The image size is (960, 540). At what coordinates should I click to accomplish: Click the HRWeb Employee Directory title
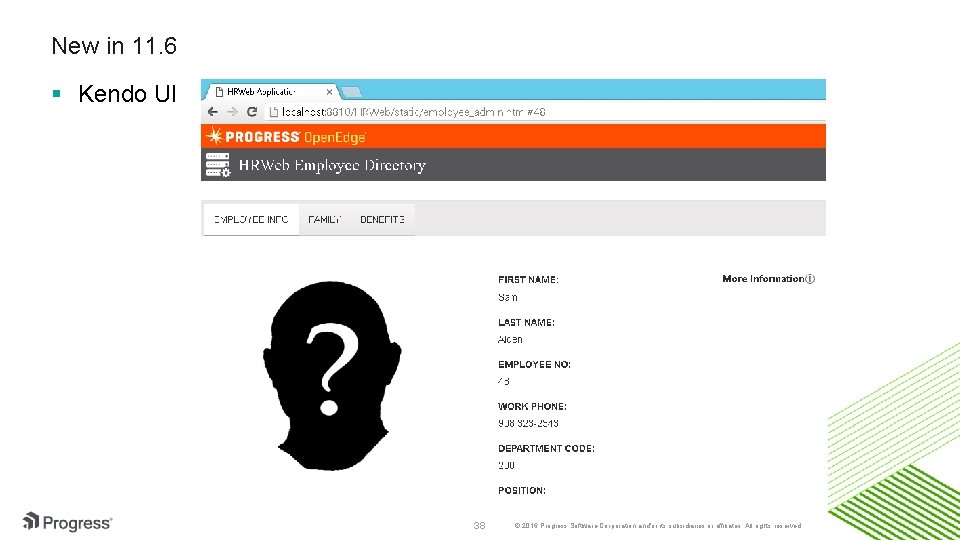[x=332, y=165]
